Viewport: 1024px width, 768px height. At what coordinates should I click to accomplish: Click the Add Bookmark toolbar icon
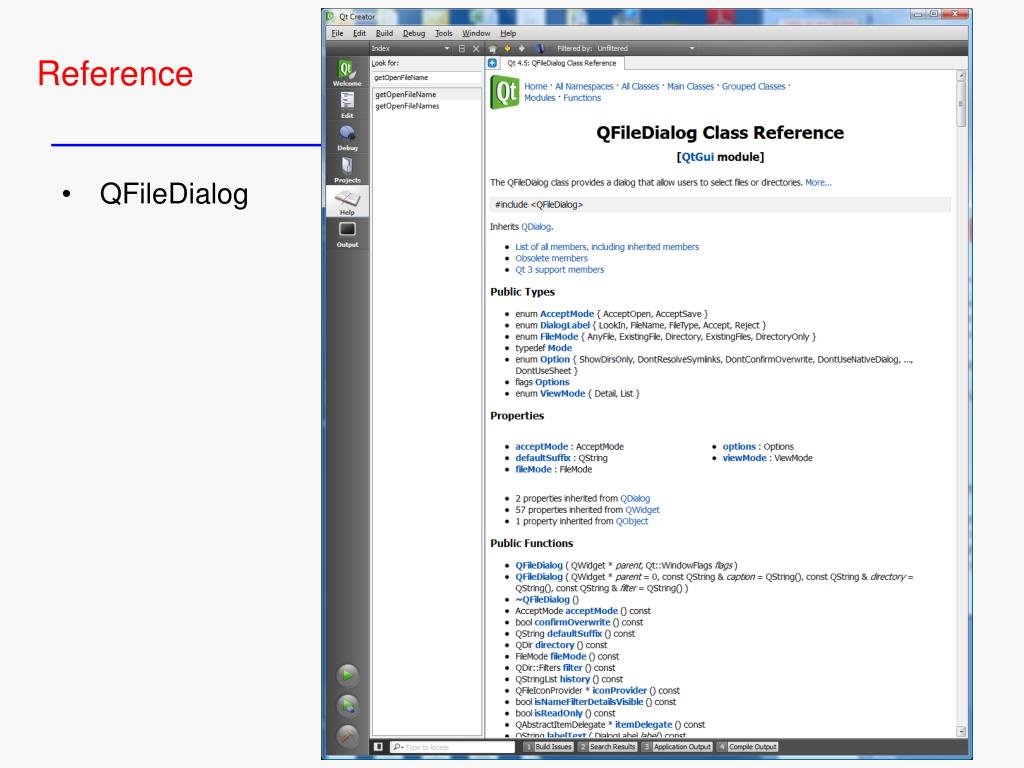click(540, 48)
